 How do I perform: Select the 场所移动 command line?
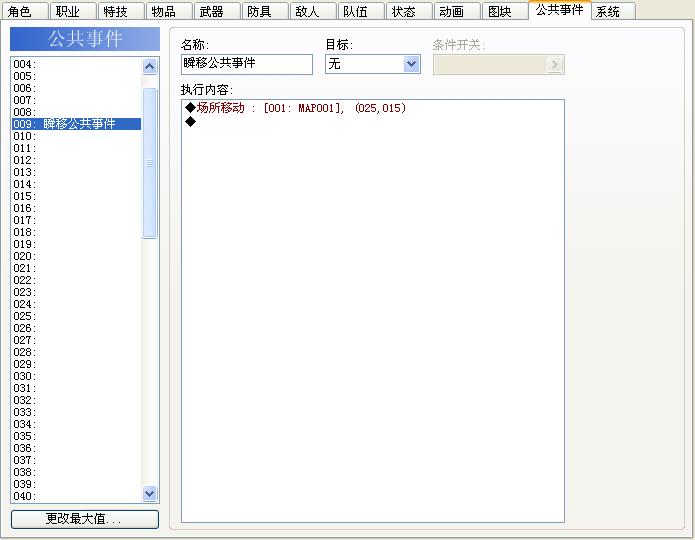(x=373, y=108)
